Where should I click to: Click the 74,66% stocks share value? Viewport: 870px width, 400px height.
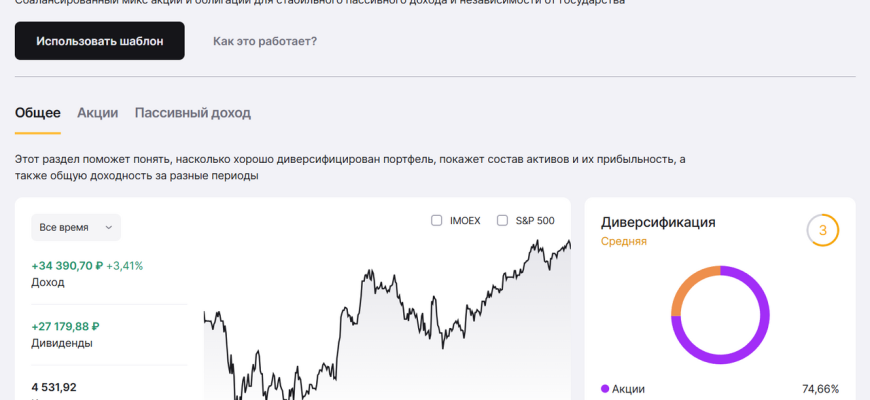pyautogui.click(x=820, y=389)
